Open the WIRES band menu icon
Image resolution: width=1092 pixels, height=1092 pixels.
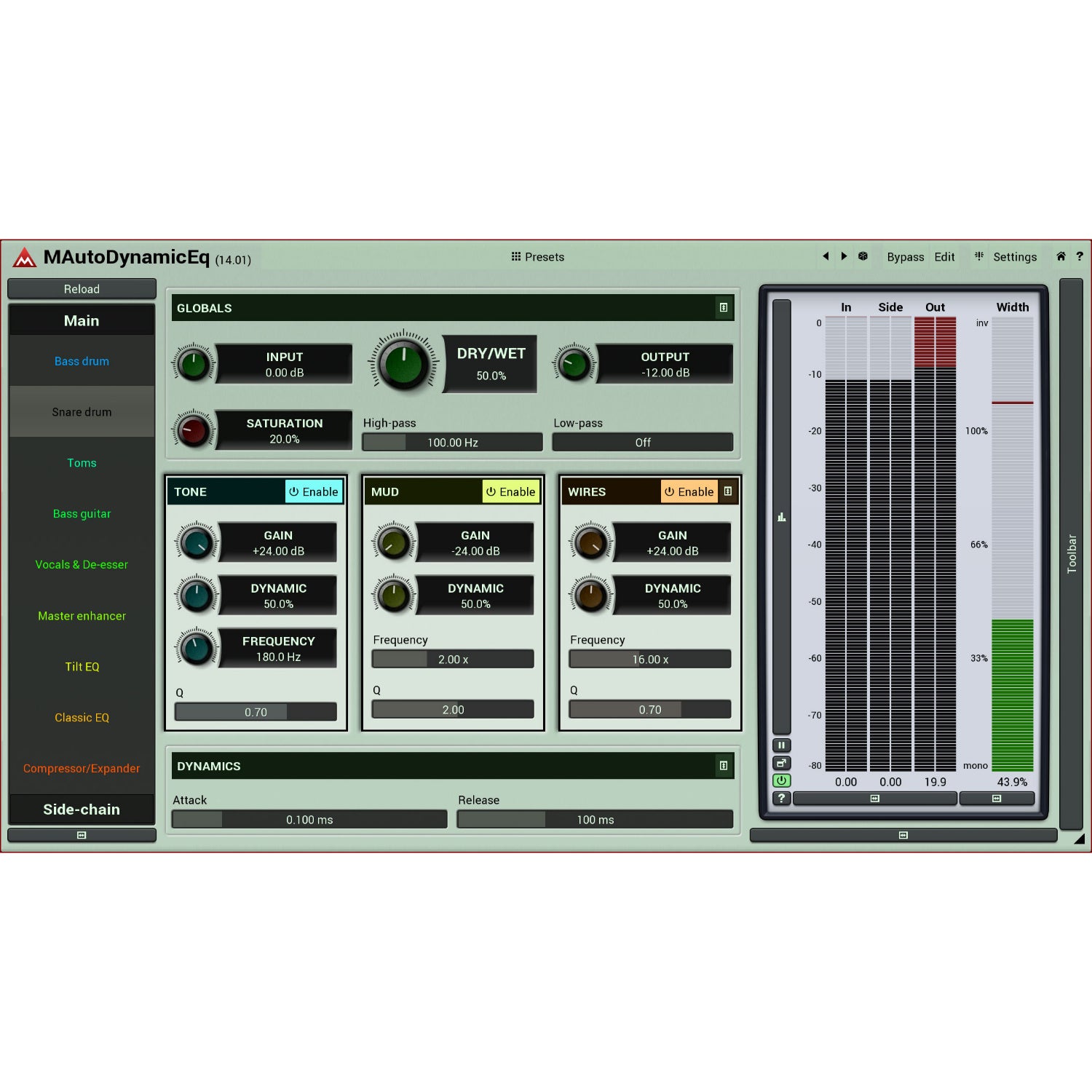[x=728, y=491]
